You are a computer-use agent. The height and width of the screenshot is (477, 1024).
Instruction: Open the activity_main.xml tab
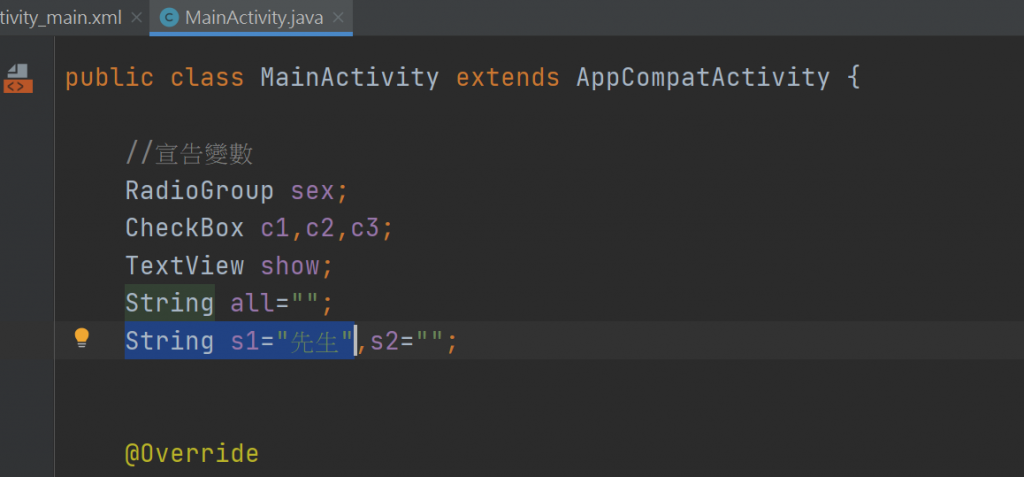click(60, 18)
